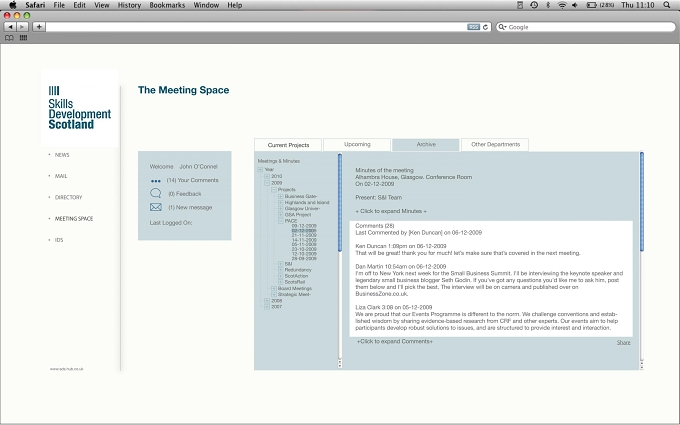Image resolution: width=680 pixels, height=425 pixels.
Task: Open the History menu
Action: [x=129, y=5]
